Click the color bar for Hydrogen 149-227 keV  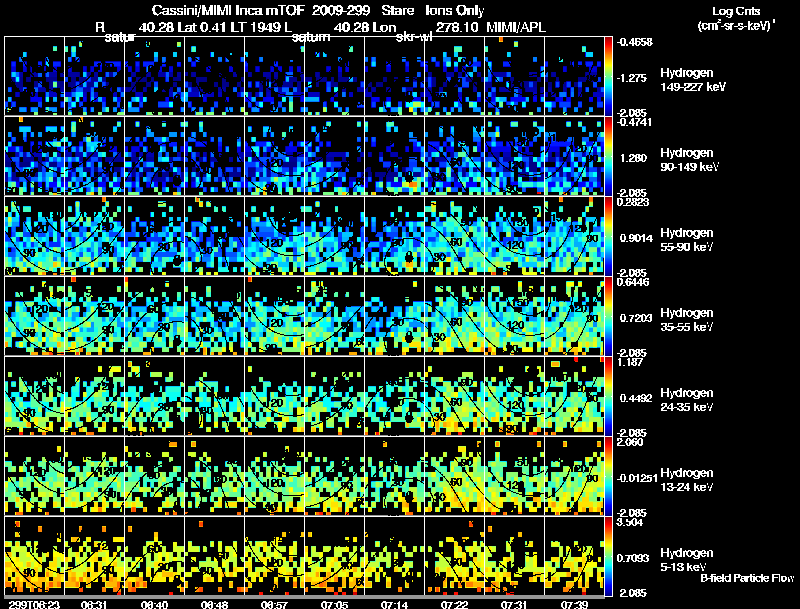click(x=608, y=76)
